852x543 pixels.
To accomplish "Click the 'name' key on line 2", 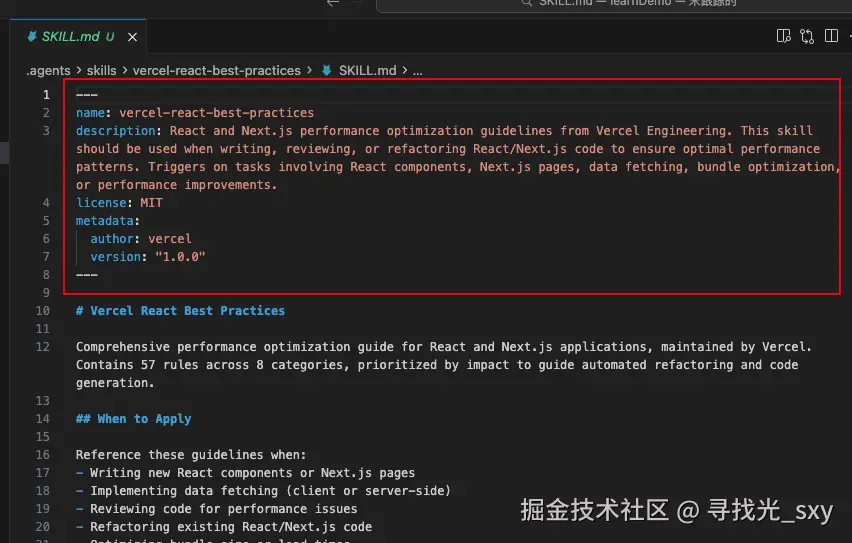I will [x=90, y=113].
